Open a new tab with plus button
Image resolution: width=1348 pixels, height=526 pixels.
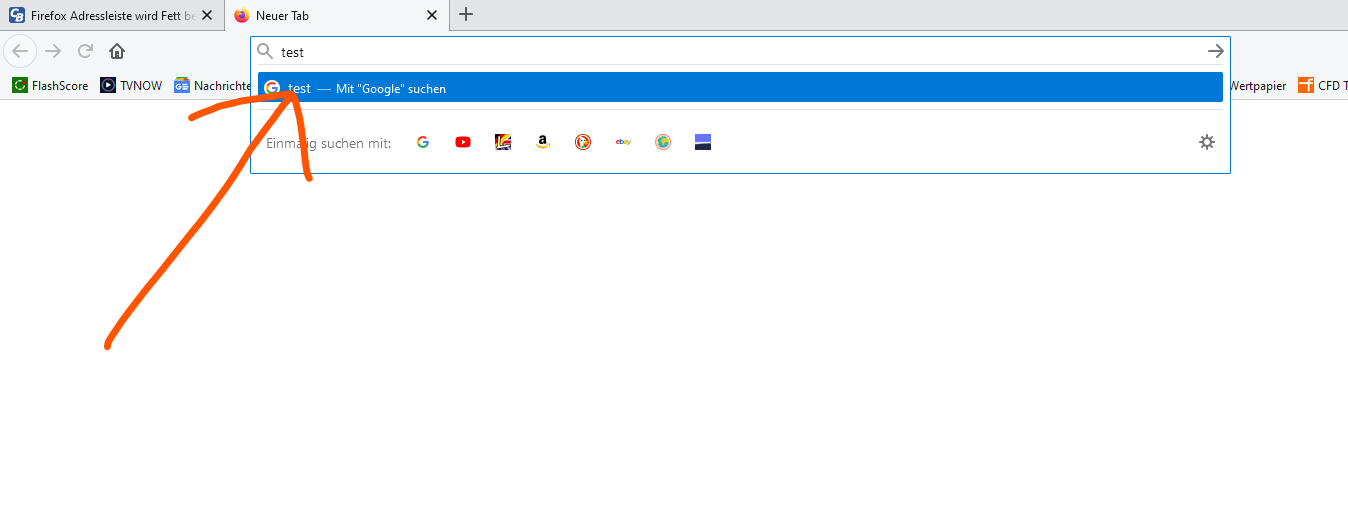466,14
